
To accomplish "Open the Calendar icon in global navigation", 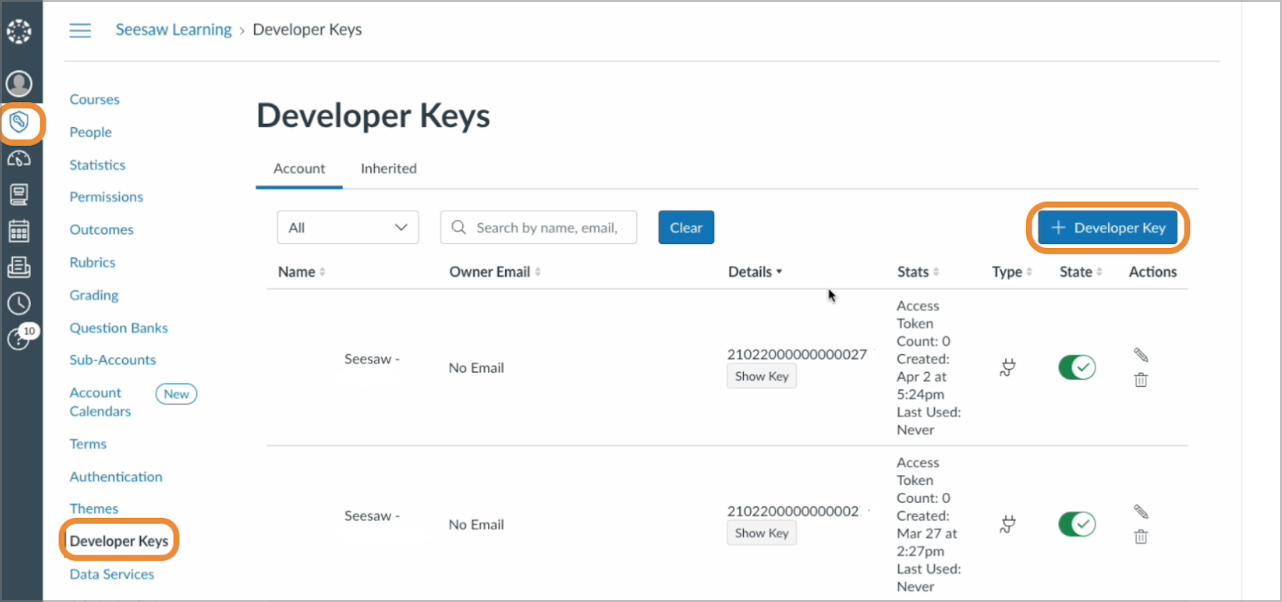I will point(19,231).
